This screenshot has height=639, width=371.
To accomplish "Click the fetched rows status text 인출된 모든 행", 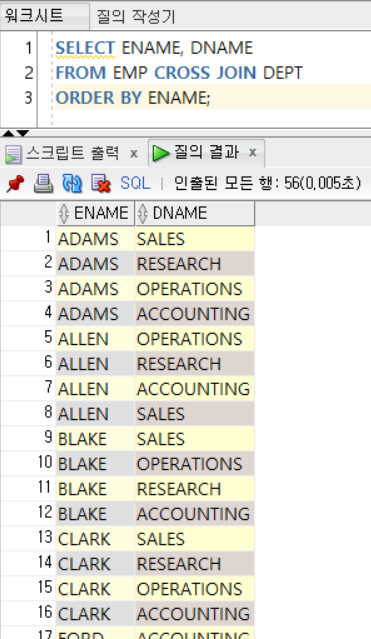I will tap(227, 183).
